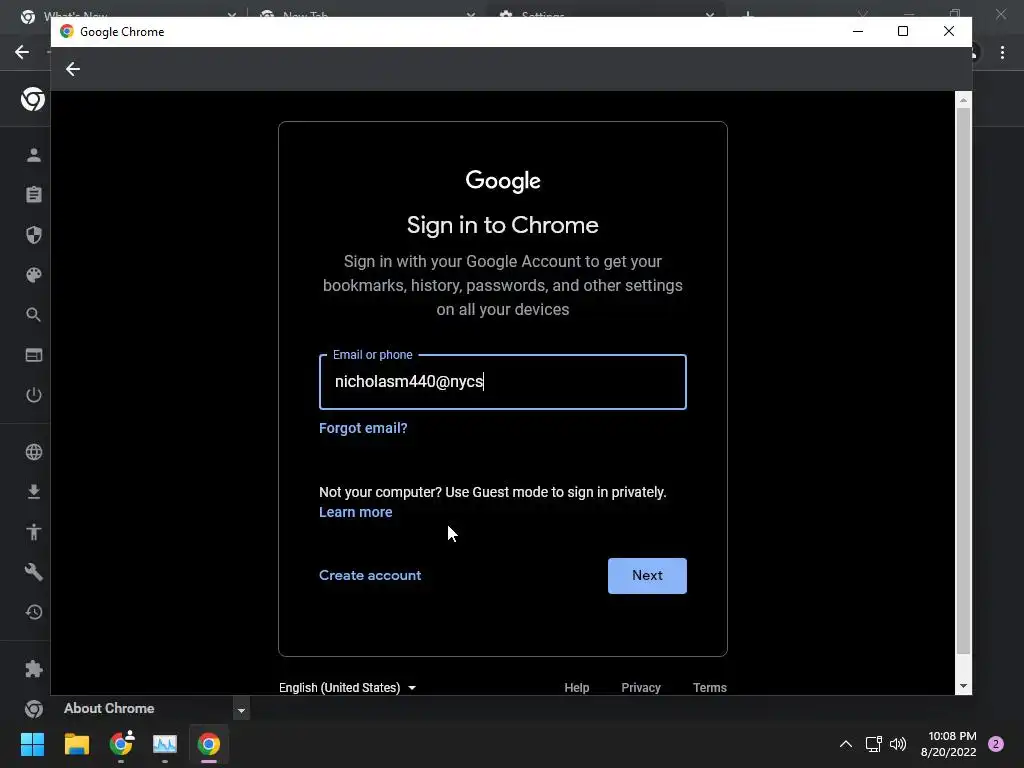Open Autofill clipboard icon in settings sidebar
The image size is (1024, 768).
(34, 195)
